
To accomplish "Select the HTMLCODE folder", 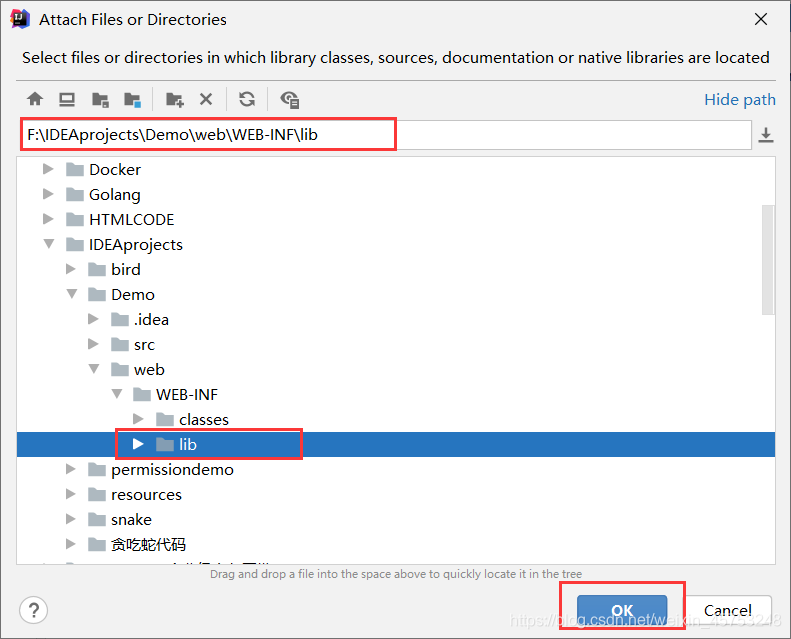I will 120,219.
